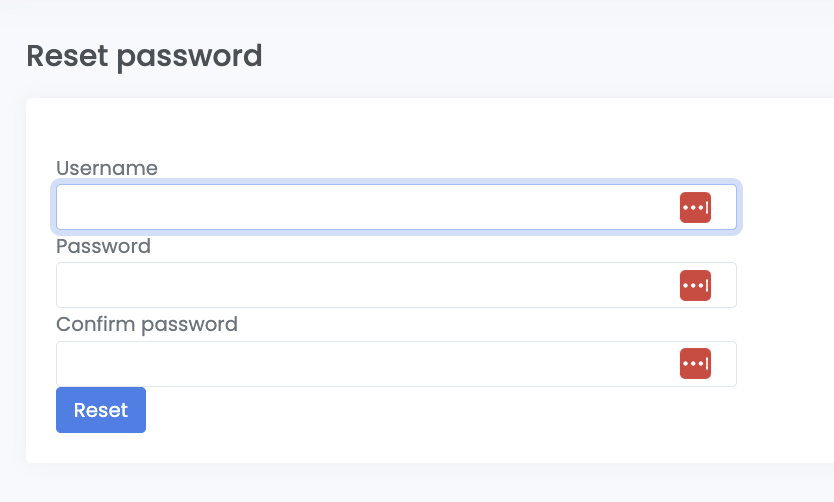
Task: Click the Reset password page heading
Action: coord(144,56)
